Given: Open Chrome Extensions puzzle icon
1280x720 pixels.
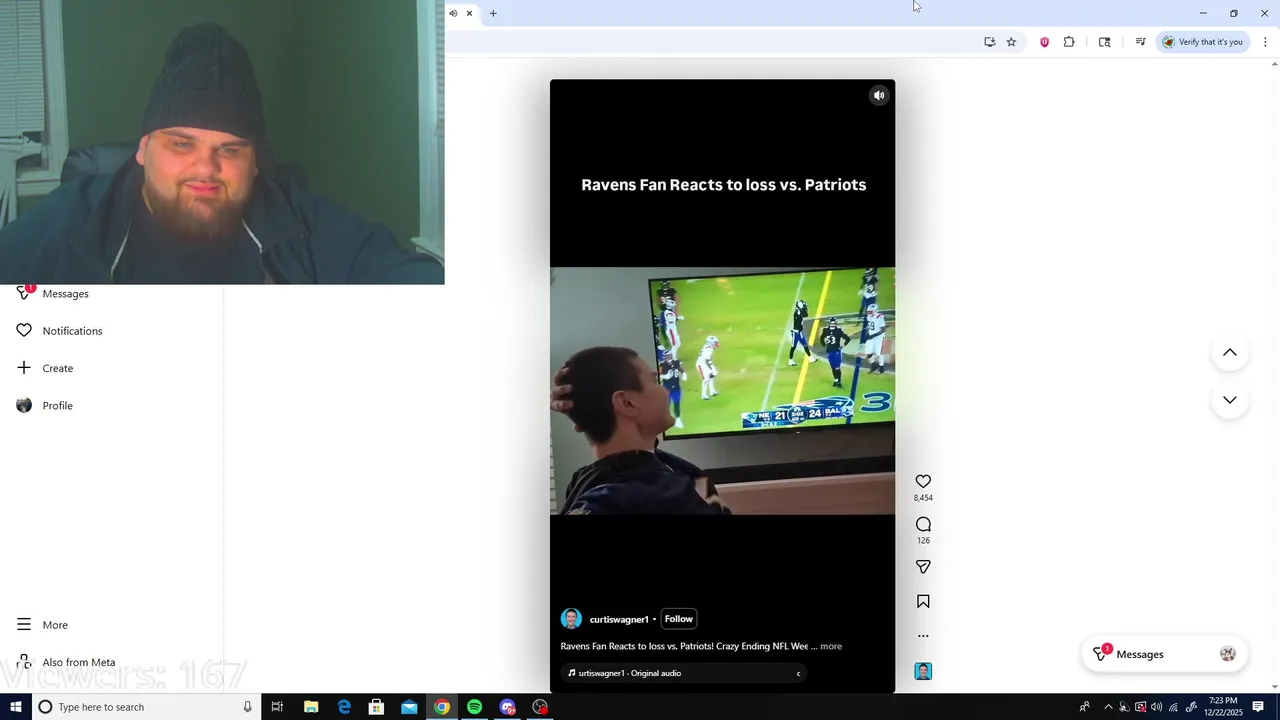Looking at the screenshot, I should pyautogui.click(x=1069, y=42).
